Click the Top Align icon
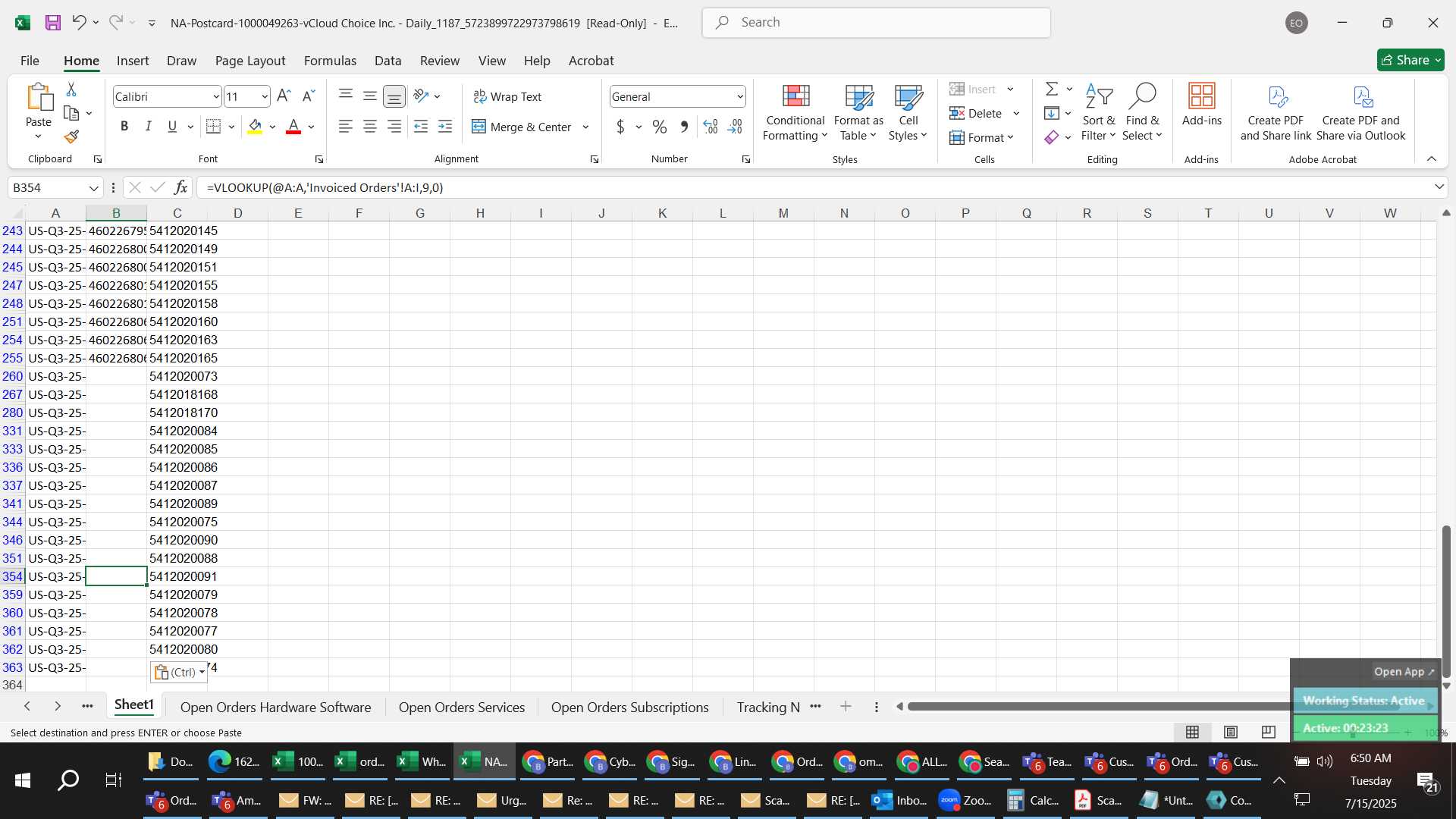Image resolution: width=1456 pixels, height=819 pixels. (346, 96)
